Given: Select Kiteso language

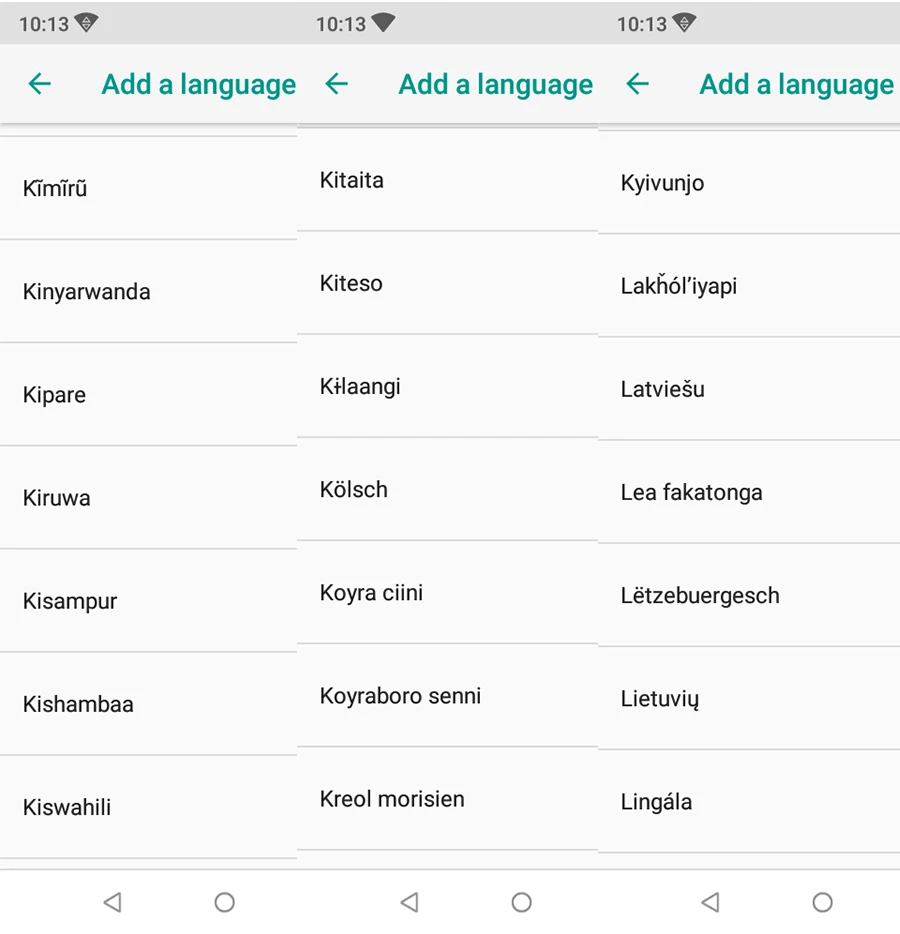Looking at the screenshot, I should (447, 283).
